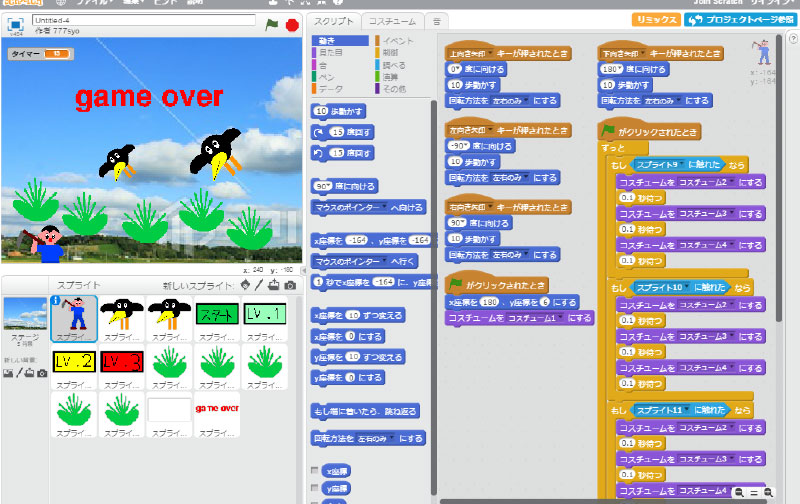Choose a new backdrop from the library
Image resolution: width=800 pixels, height=504 pixels.
[x=8, y=373]
